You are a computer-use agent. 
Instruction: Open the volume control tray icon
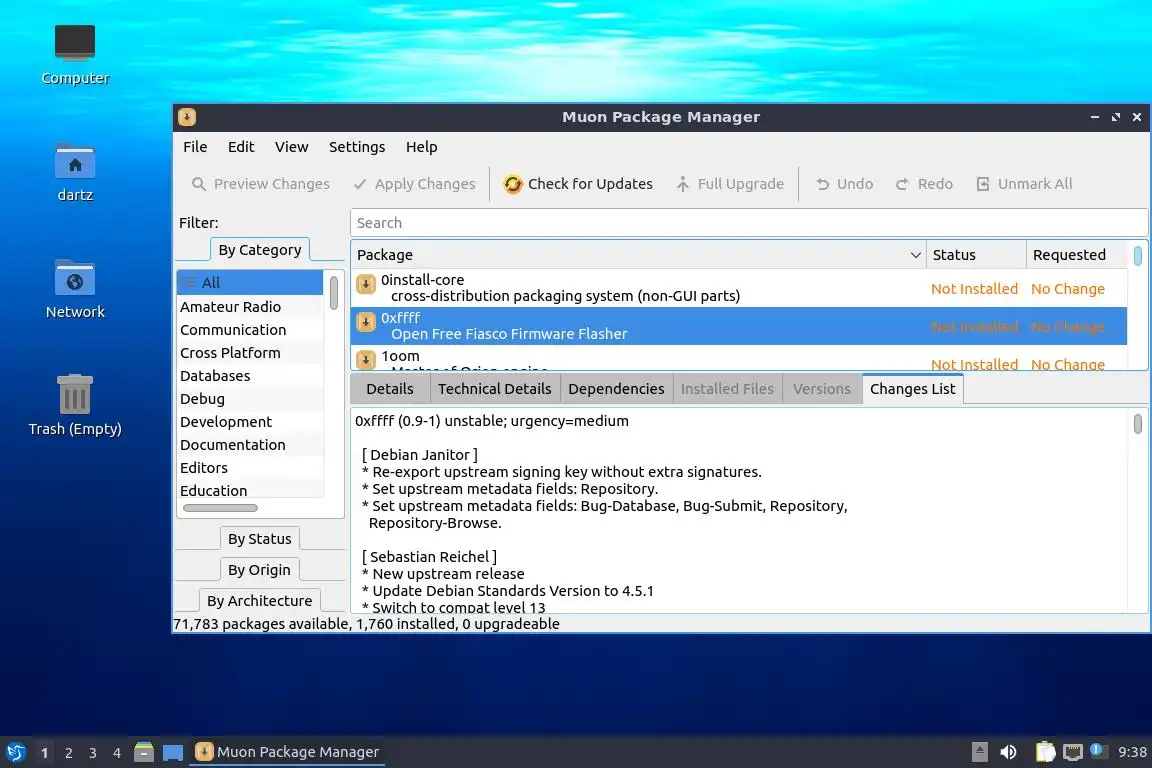(1008, 752)
